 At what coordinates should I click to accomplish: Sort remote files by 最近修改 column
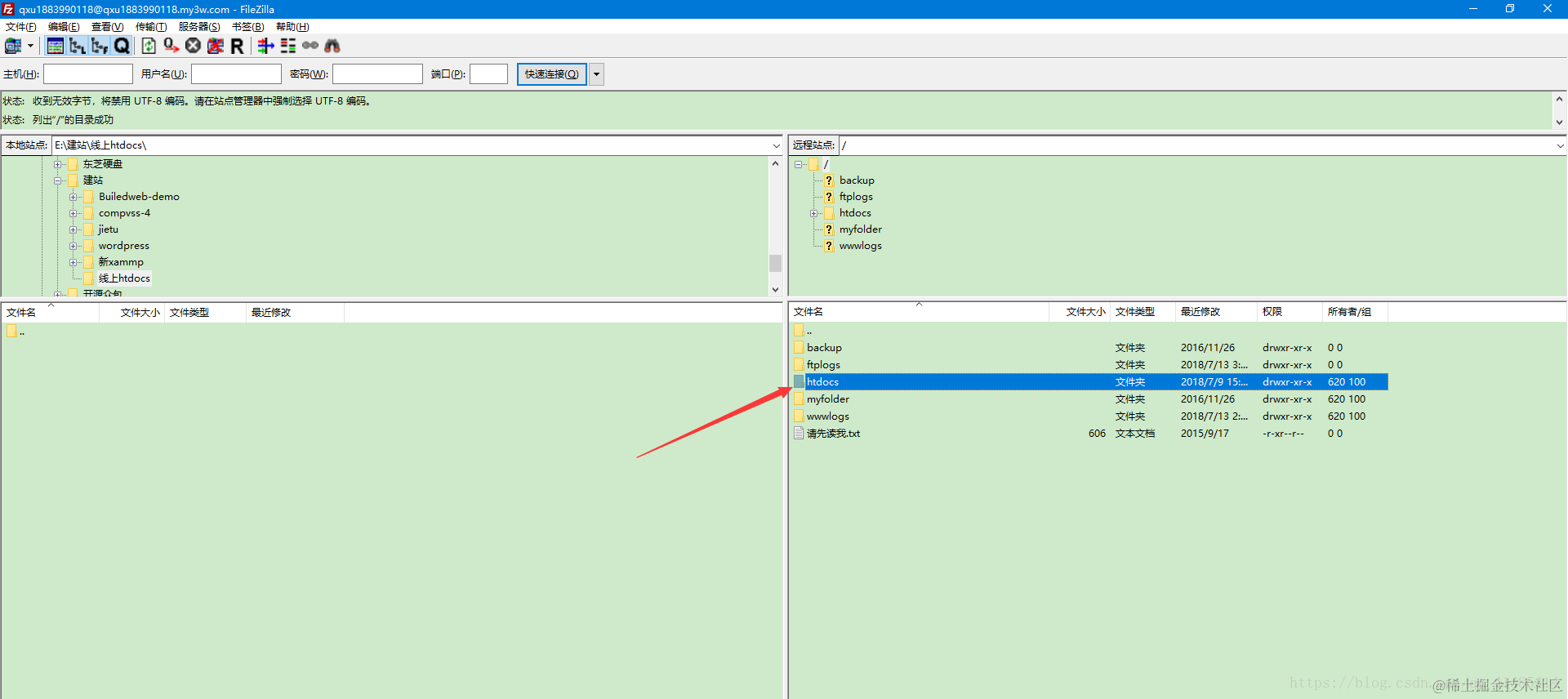point(1216,312)
